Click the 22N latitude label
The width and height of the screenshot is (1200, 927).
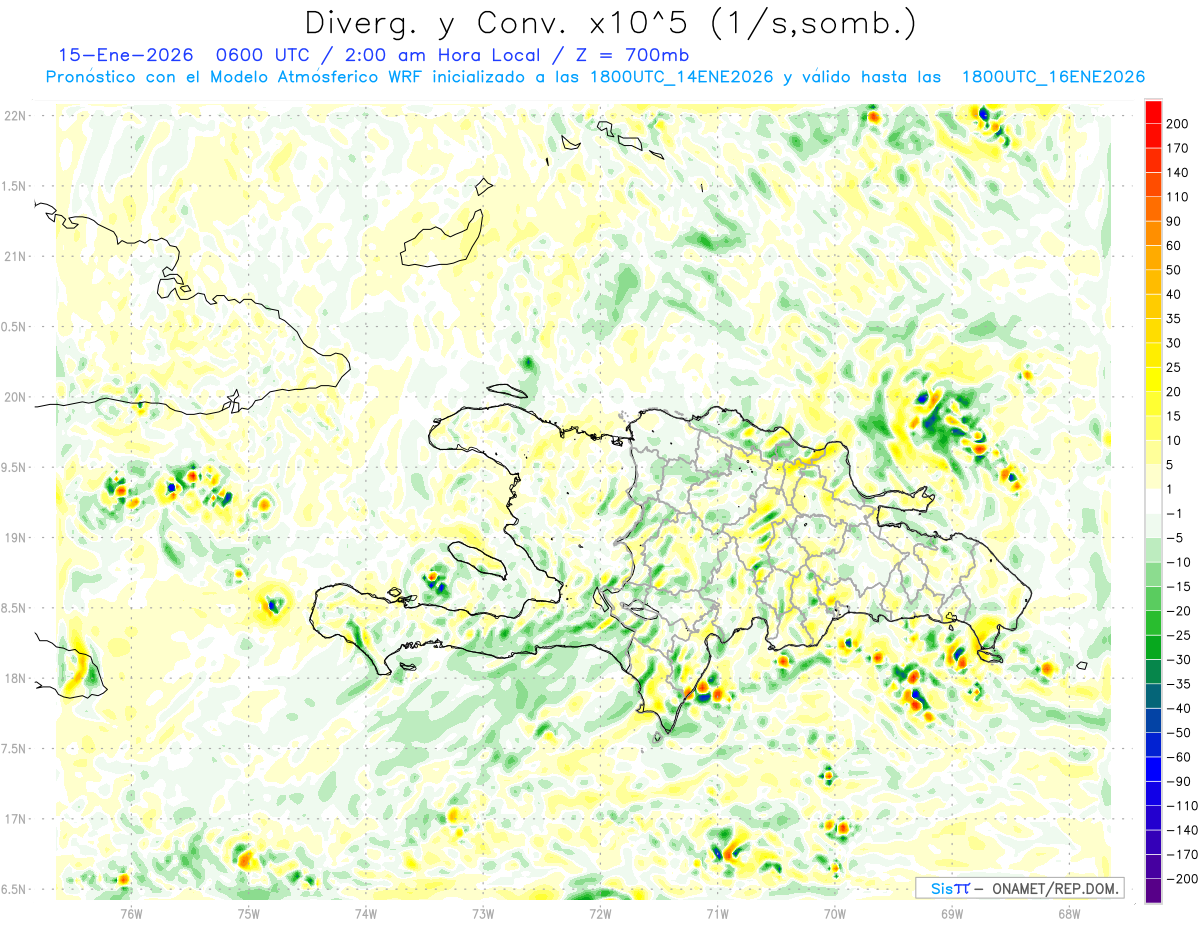14,116
